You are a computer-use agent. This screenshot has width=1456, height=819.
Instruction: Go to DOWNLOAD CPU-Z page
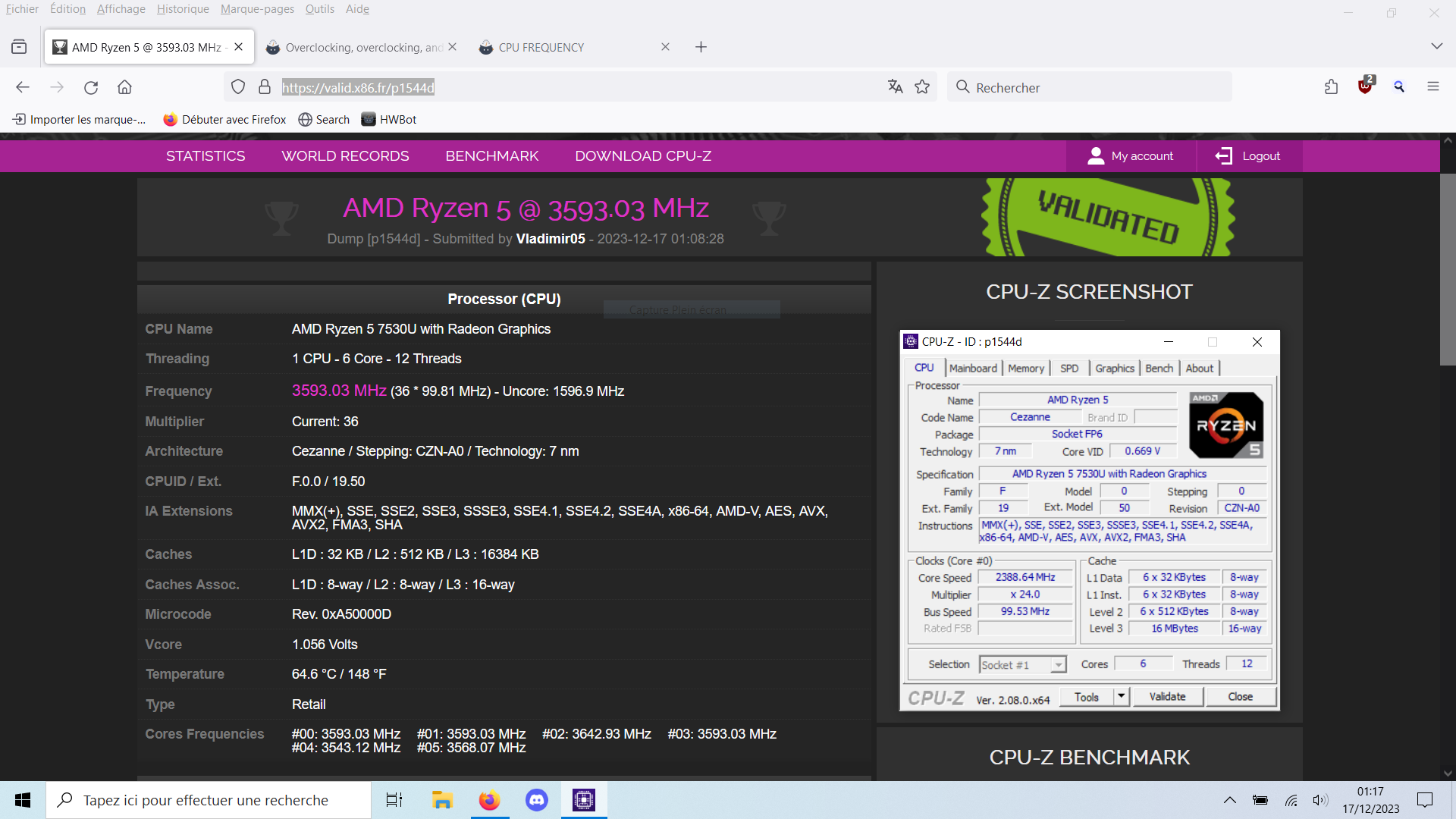click(643, 156)
